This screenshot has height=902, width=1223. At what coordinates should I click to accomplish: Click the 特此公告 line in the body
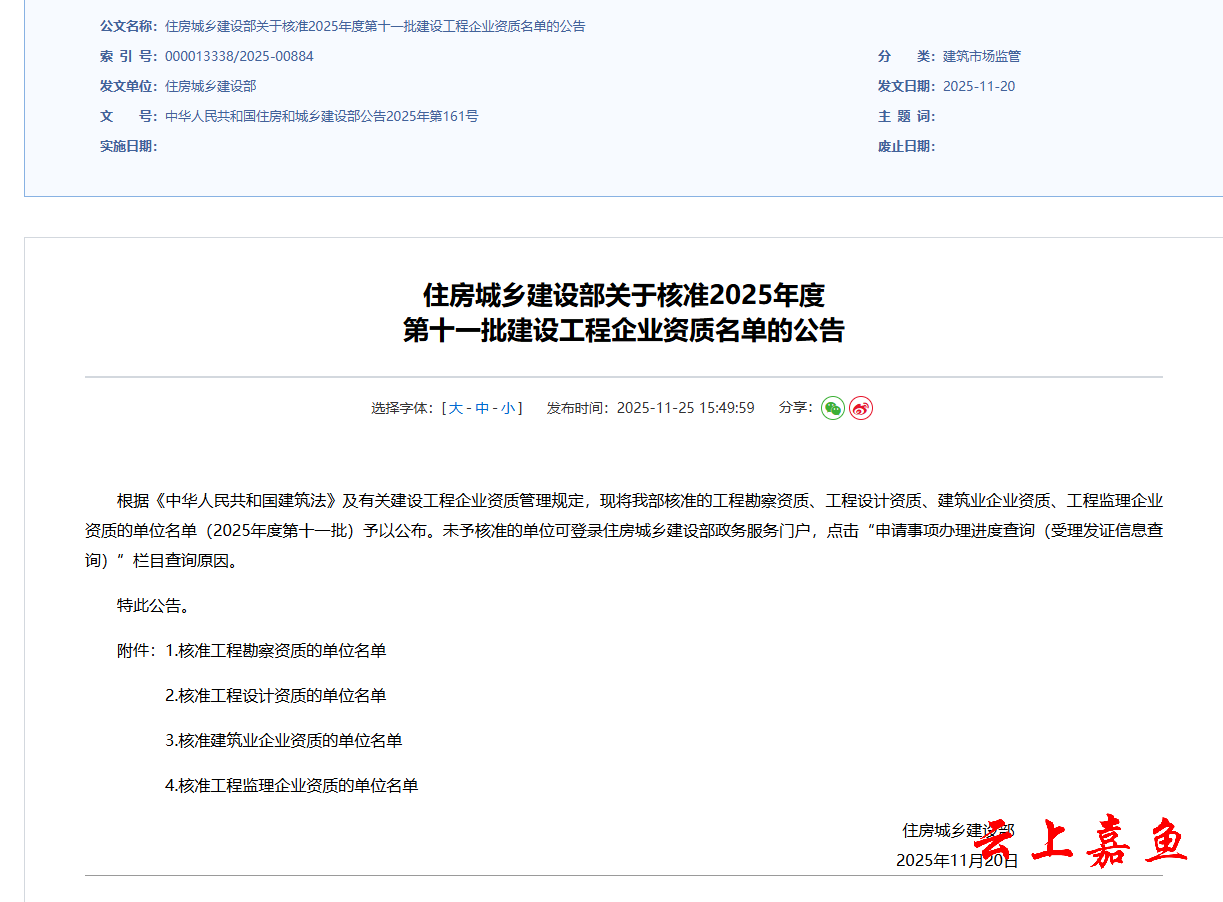(154, 606)
